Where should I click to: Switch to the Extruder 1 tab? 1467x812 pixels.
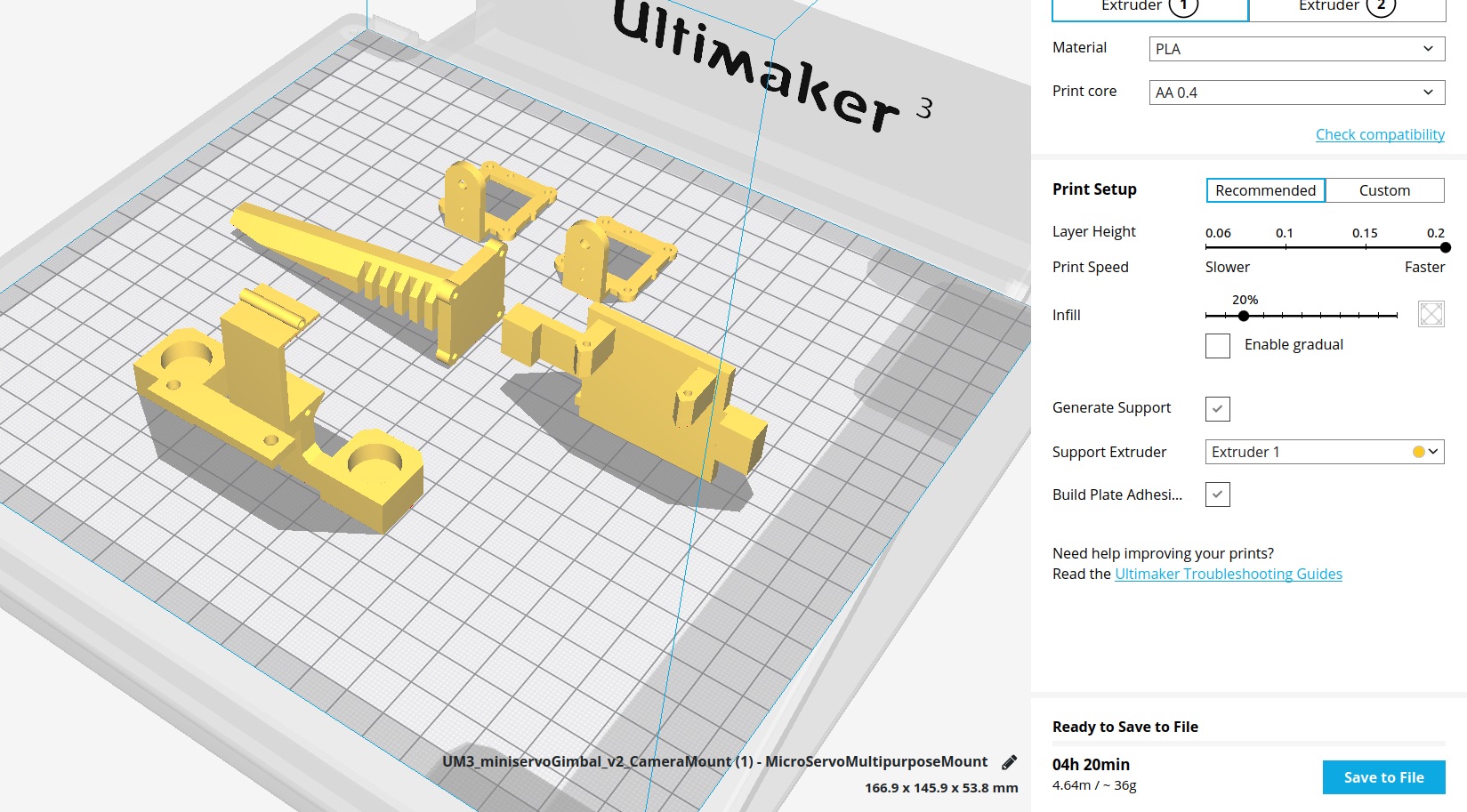point(1150,8)
